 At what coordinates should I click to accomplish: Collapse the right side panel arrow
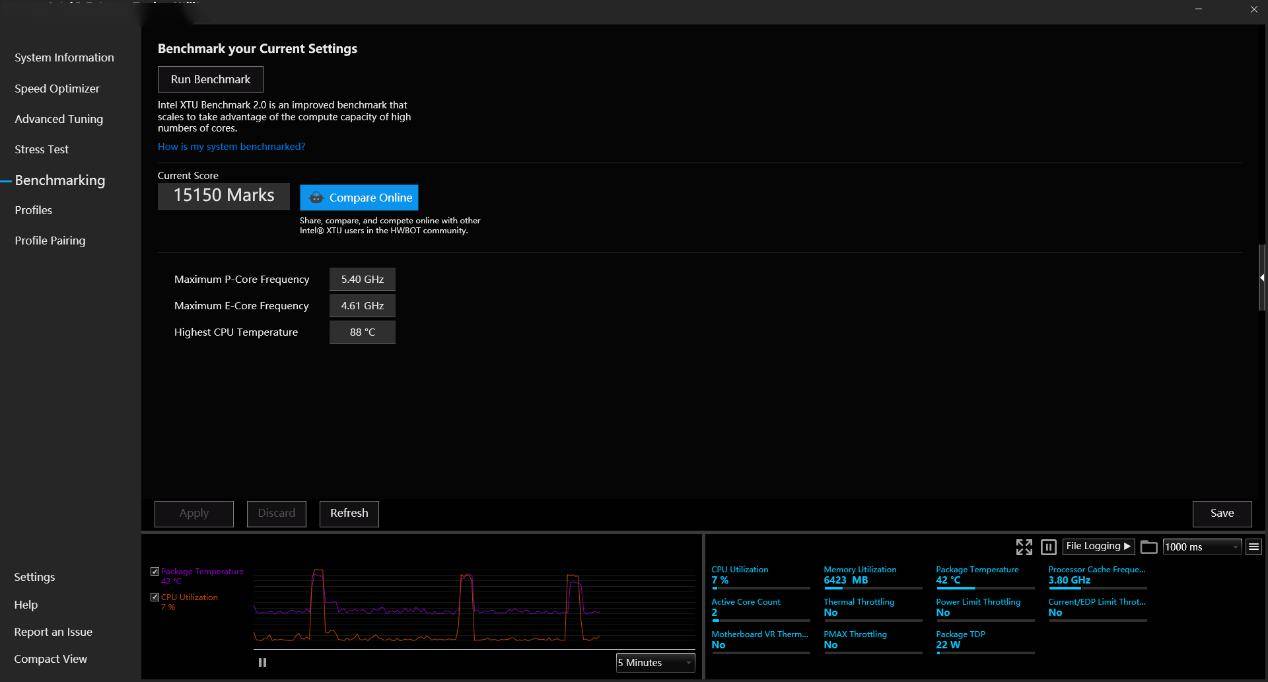[1262, 277]
